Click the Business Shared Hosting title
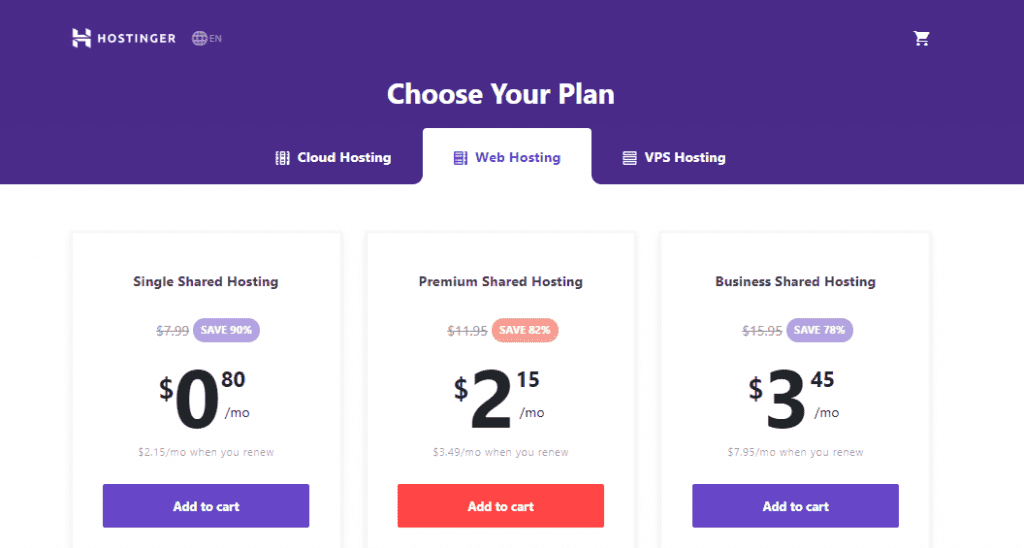This screenshot has height=548, width=1024. point(795,282)
